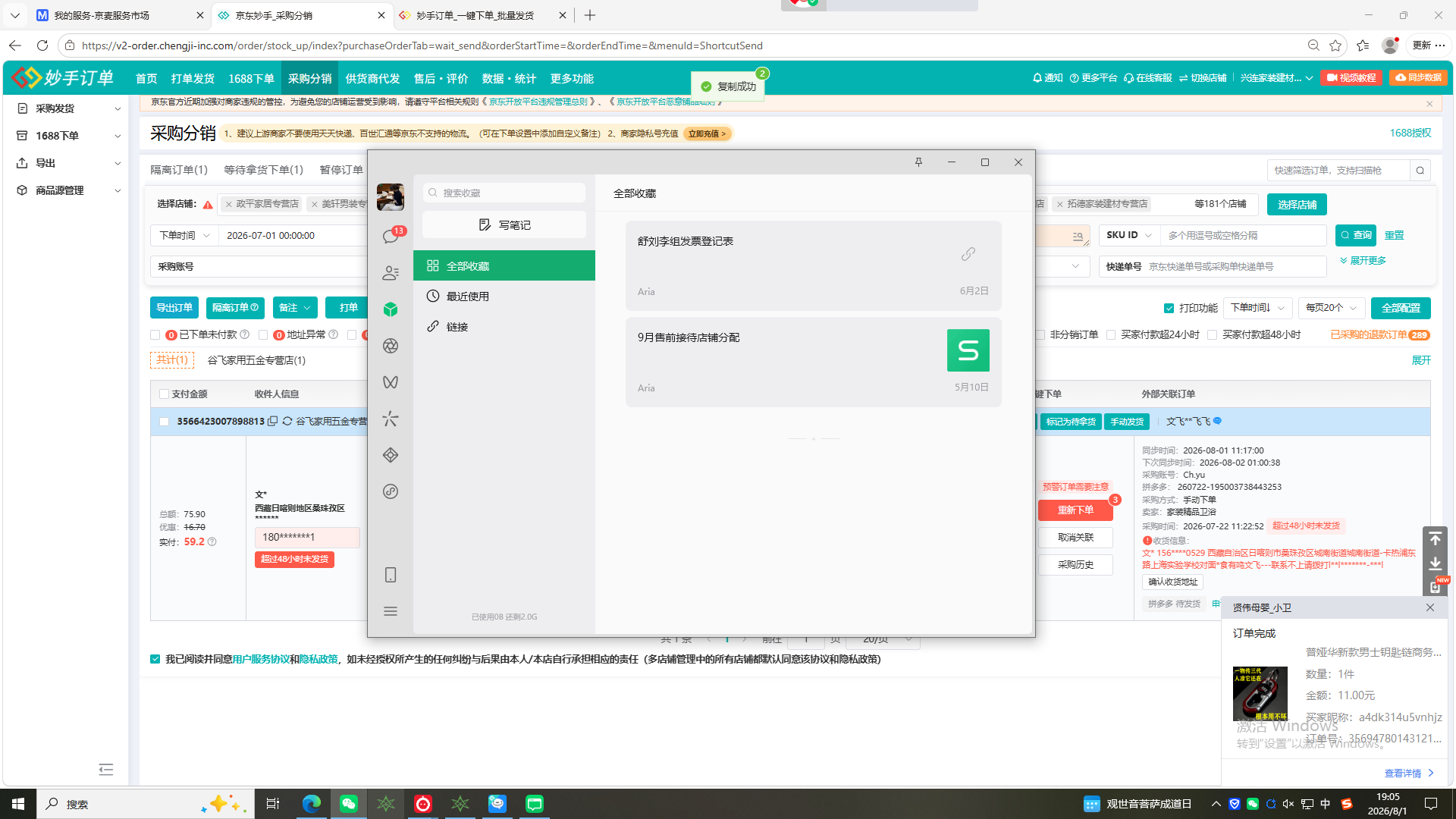Viewport: 1456px width, 819px height.
Task: Open WeChat hamburger settings menu
Action: [x=391, y=611]
